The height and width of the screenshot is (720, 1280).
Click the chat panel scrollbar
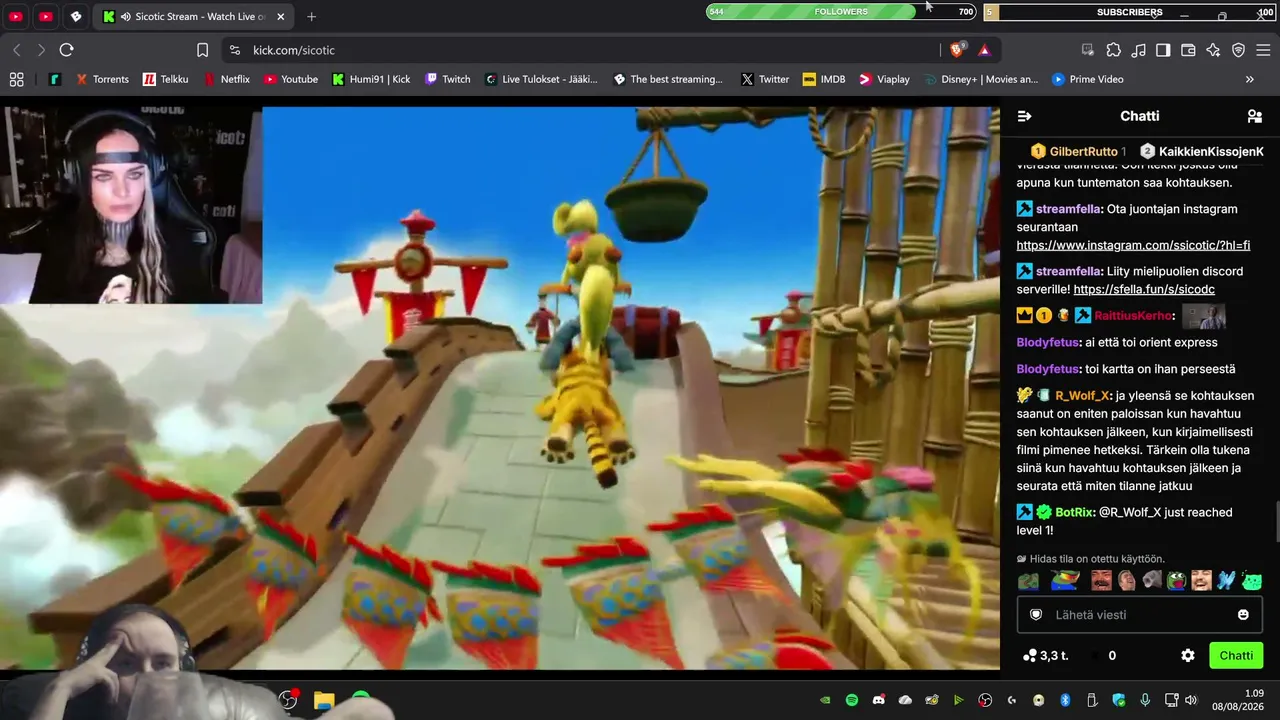click(1275, 520)
